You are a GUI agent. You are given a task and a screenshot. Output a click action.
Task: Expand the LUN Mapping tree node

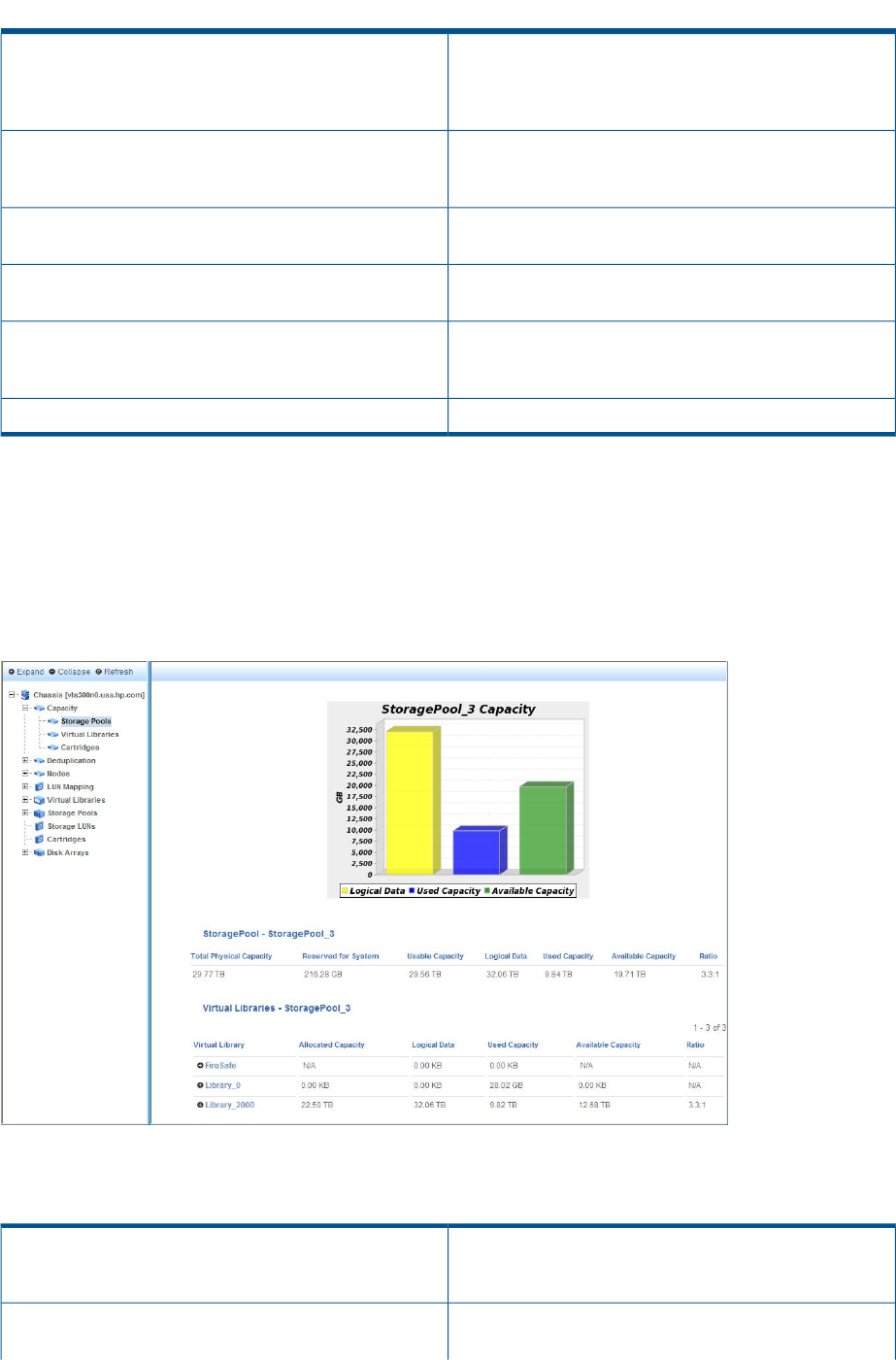pyautogui.click(x=25, y=787)
